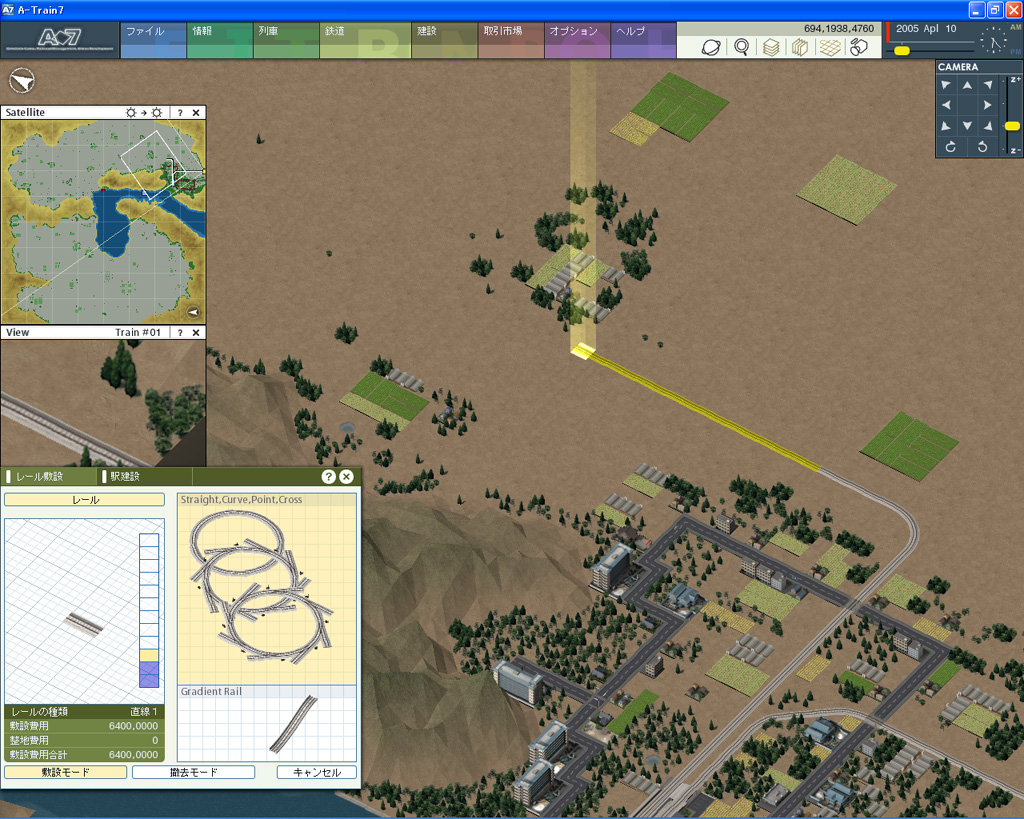
Task: Click the straight rail preview on the grid
Action: tap(84, 624)
